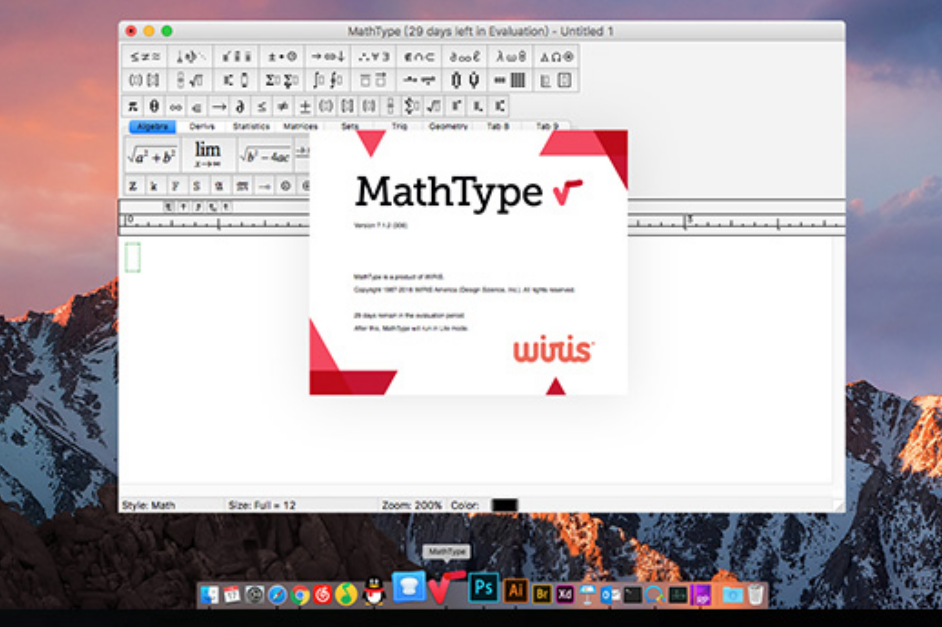Open the matrix templates palette
Image resolution: width=942 pixels, height=627 pixels.
coord(511,80)
